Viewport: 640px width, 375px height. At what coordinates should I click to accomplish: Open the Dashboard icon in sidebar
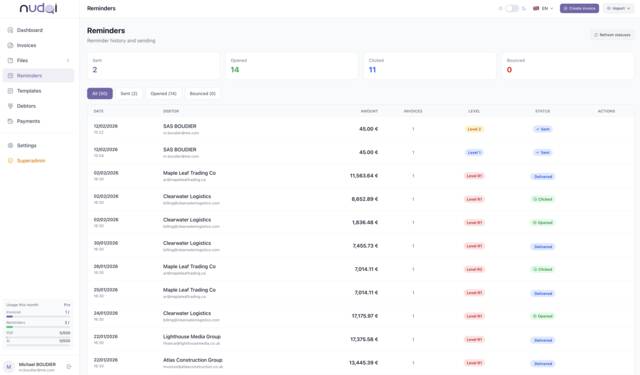coord(11,30)
